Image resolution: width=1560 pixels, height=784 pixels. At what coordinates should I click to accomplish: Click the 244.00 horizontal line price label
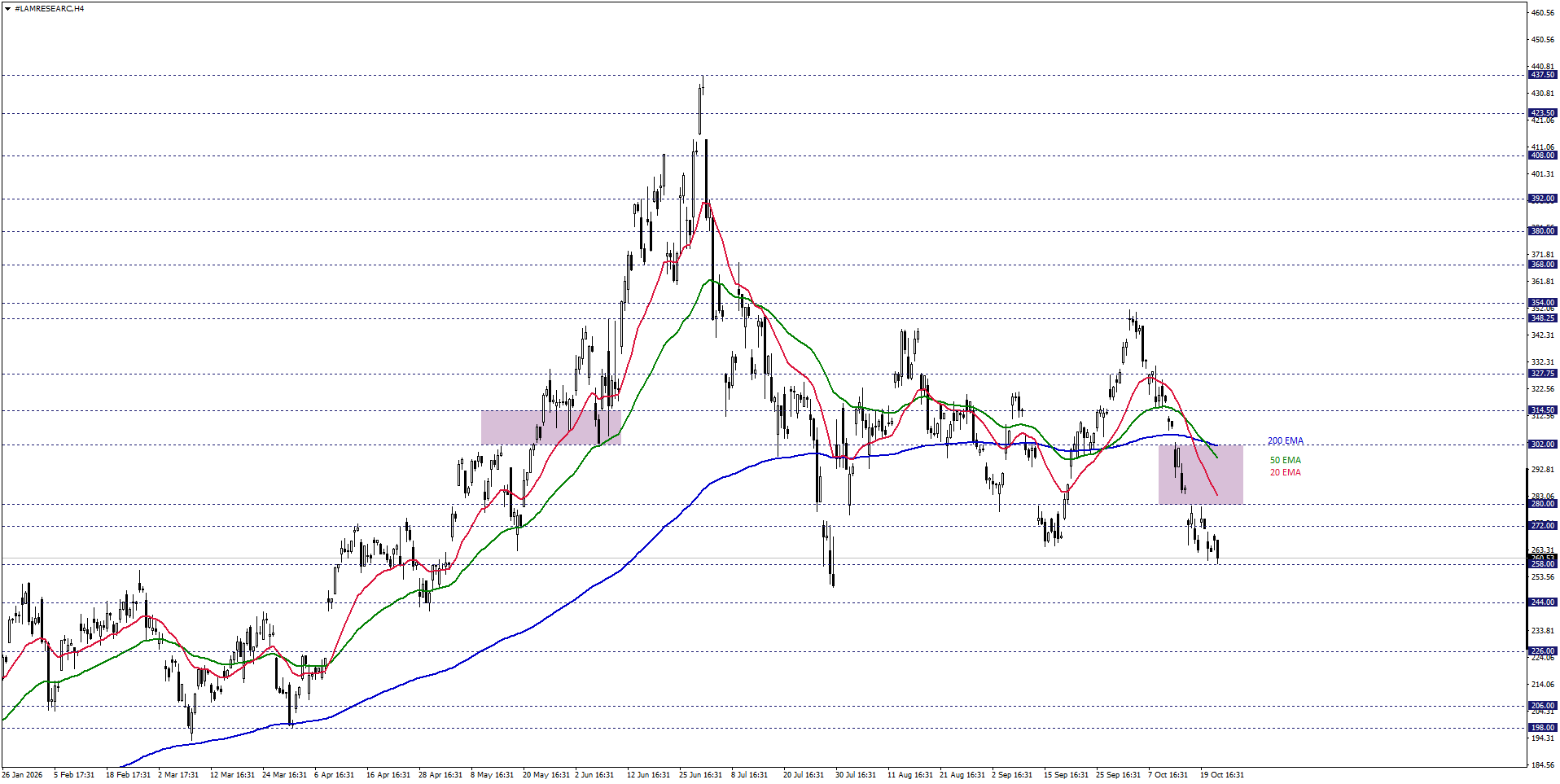point(1542,602)
